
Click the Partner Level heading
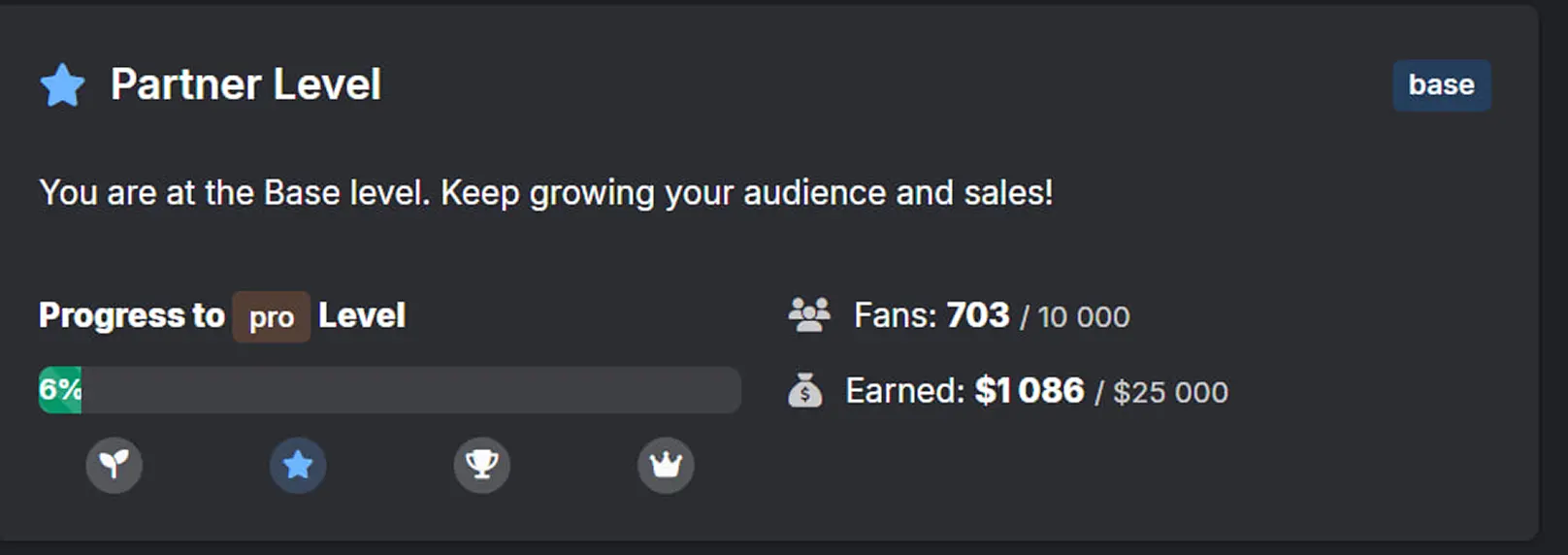coord(245,85)
